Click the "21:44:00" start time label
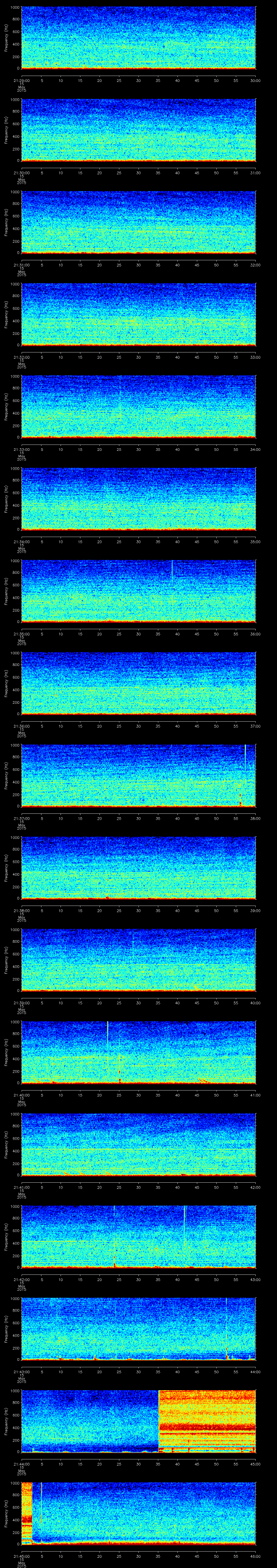 (21, 1464)
